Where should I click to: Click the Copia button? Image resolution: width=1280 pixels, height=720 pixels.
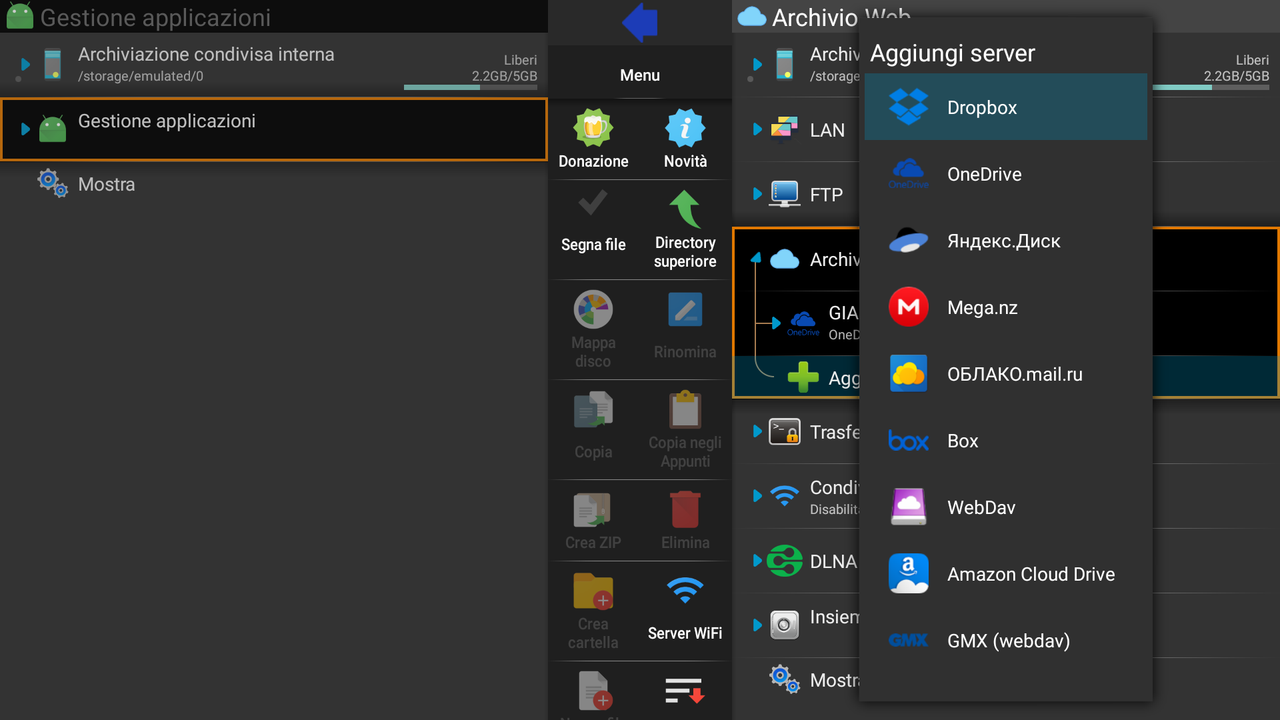[593, 424]
